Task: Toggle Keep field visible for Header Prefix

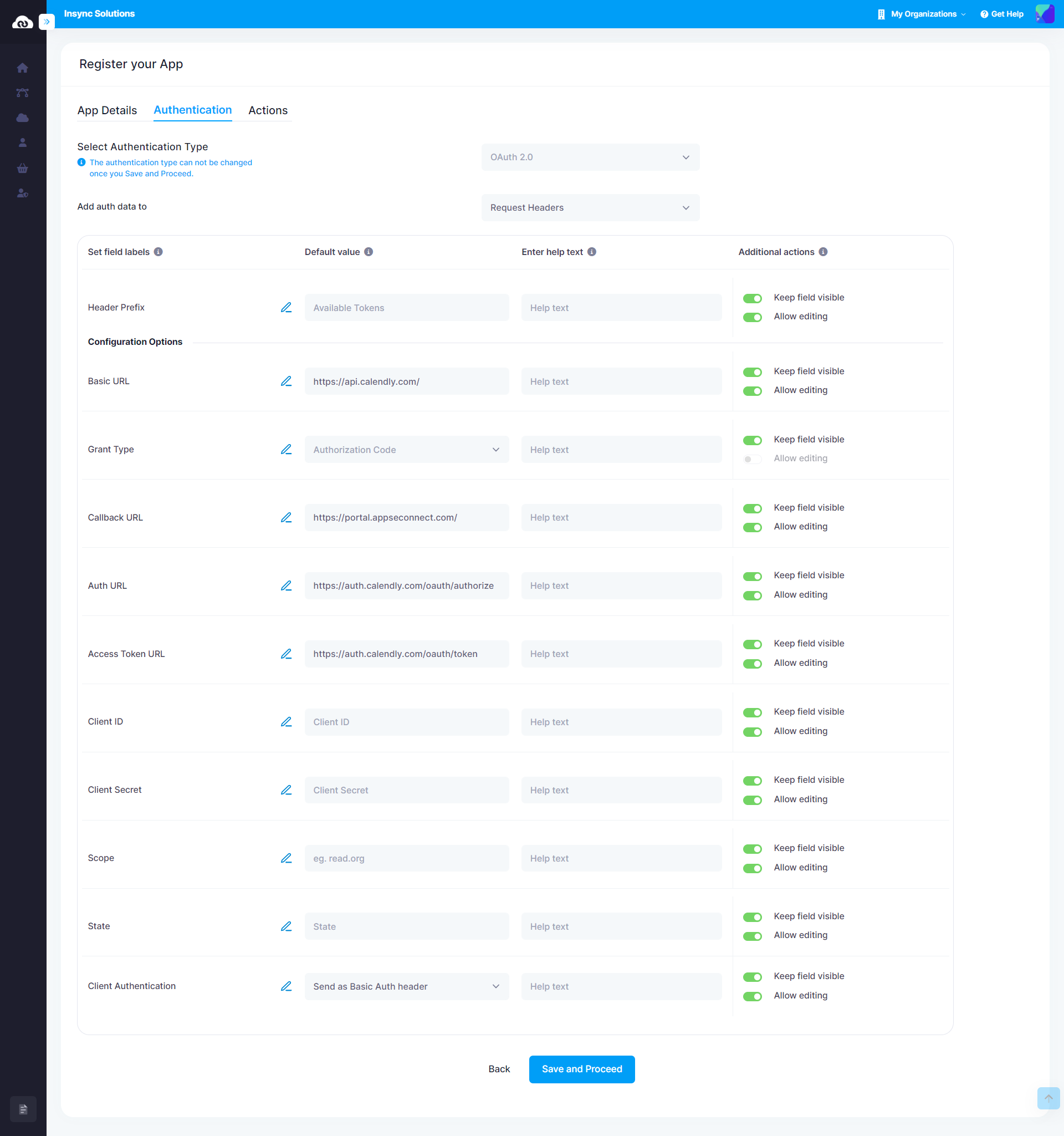Action: pos(752,298)
